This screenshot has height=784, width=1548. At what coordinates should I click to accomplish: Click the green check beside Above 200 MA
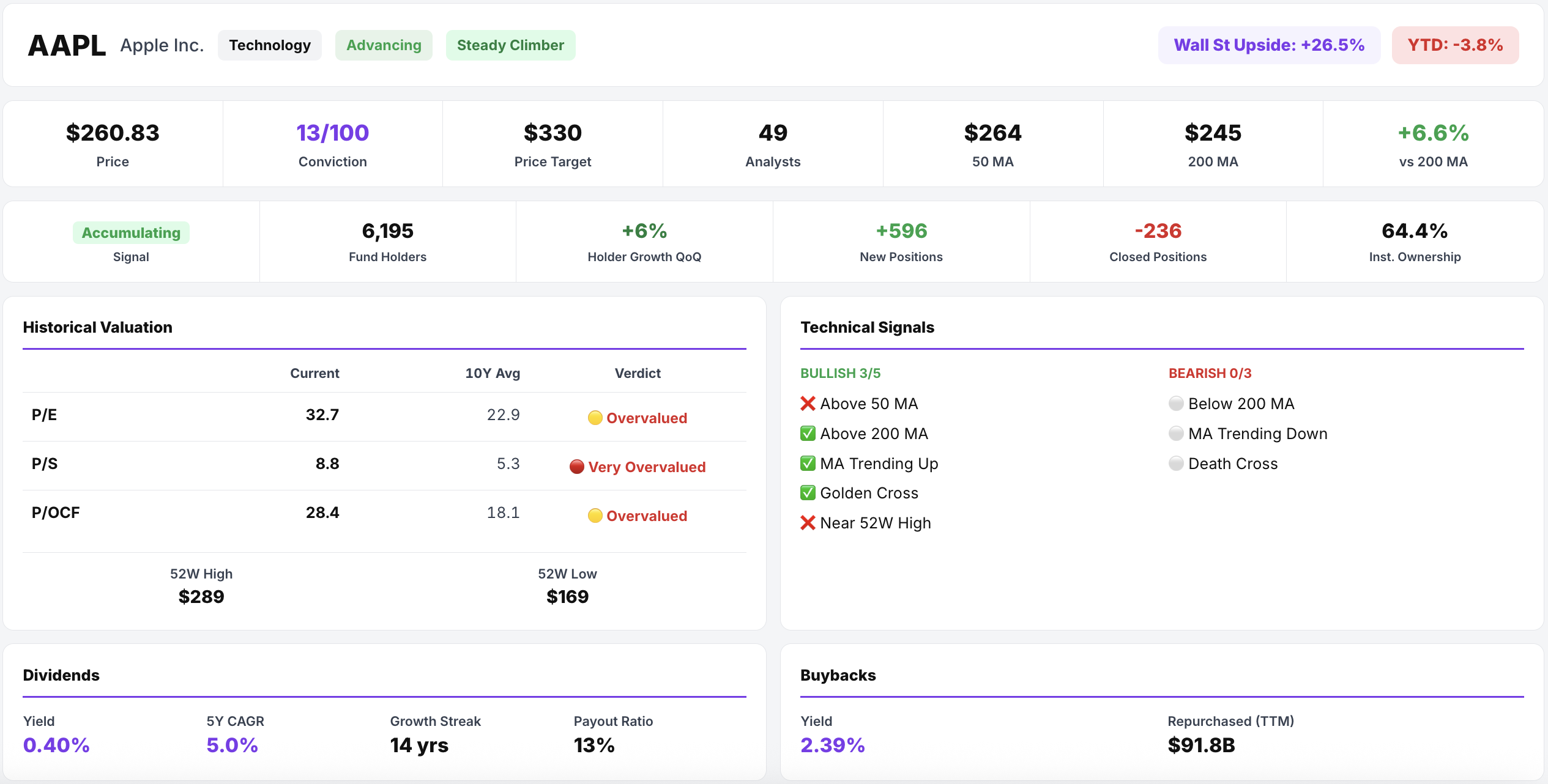click(808, 434)
